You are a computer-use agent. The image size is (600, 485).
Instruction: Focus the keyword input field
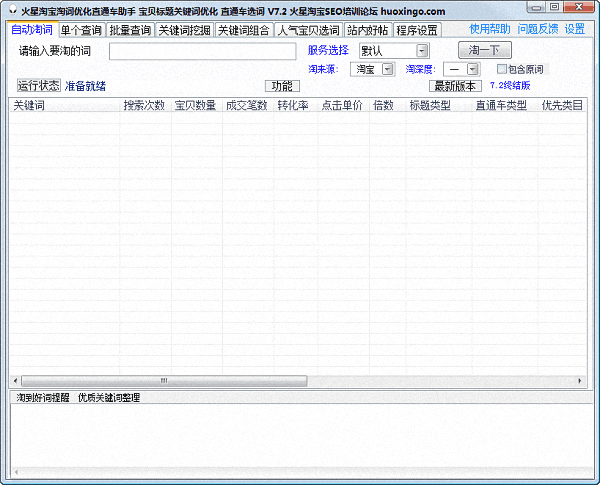coord(202,51)
